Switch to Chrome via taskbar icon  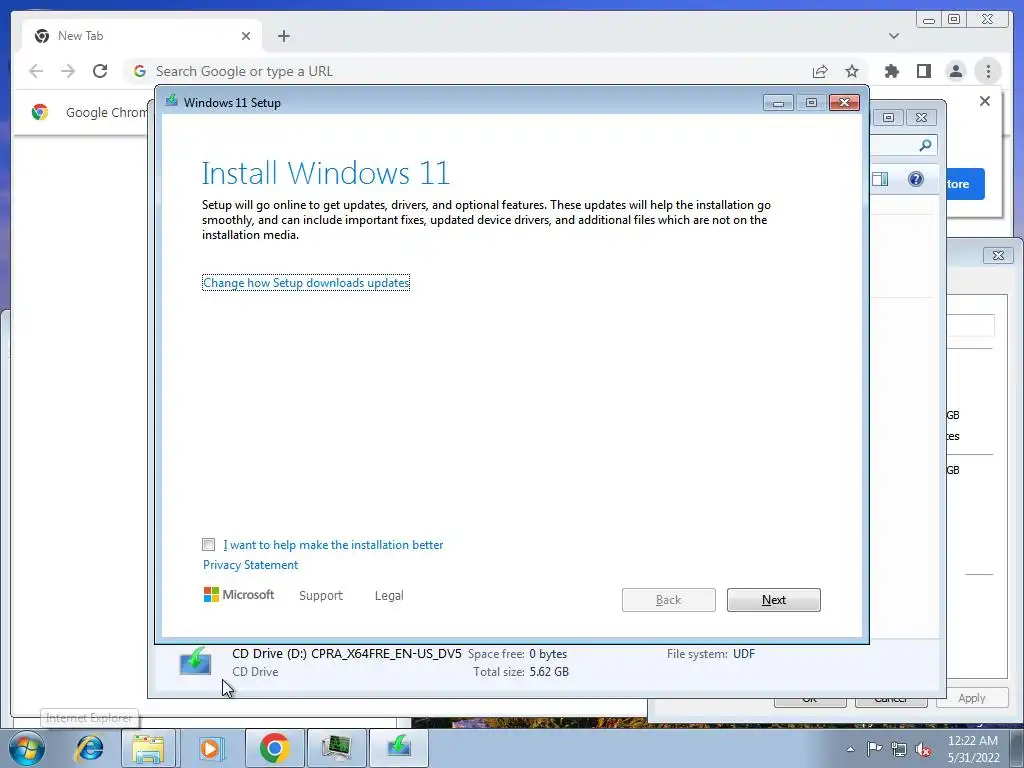coord(274,748)
